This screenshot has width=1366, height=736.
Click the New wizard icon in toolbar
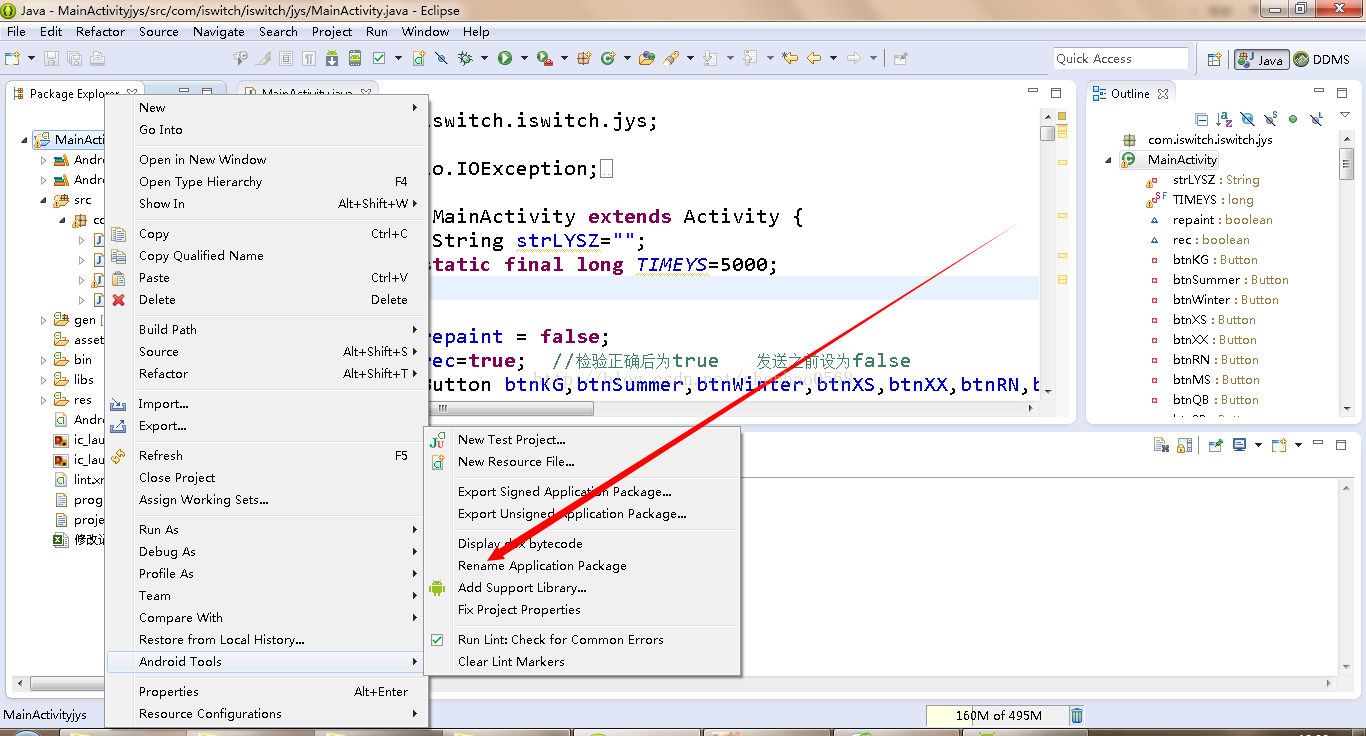pyautogui.click(x=12, y=58)
